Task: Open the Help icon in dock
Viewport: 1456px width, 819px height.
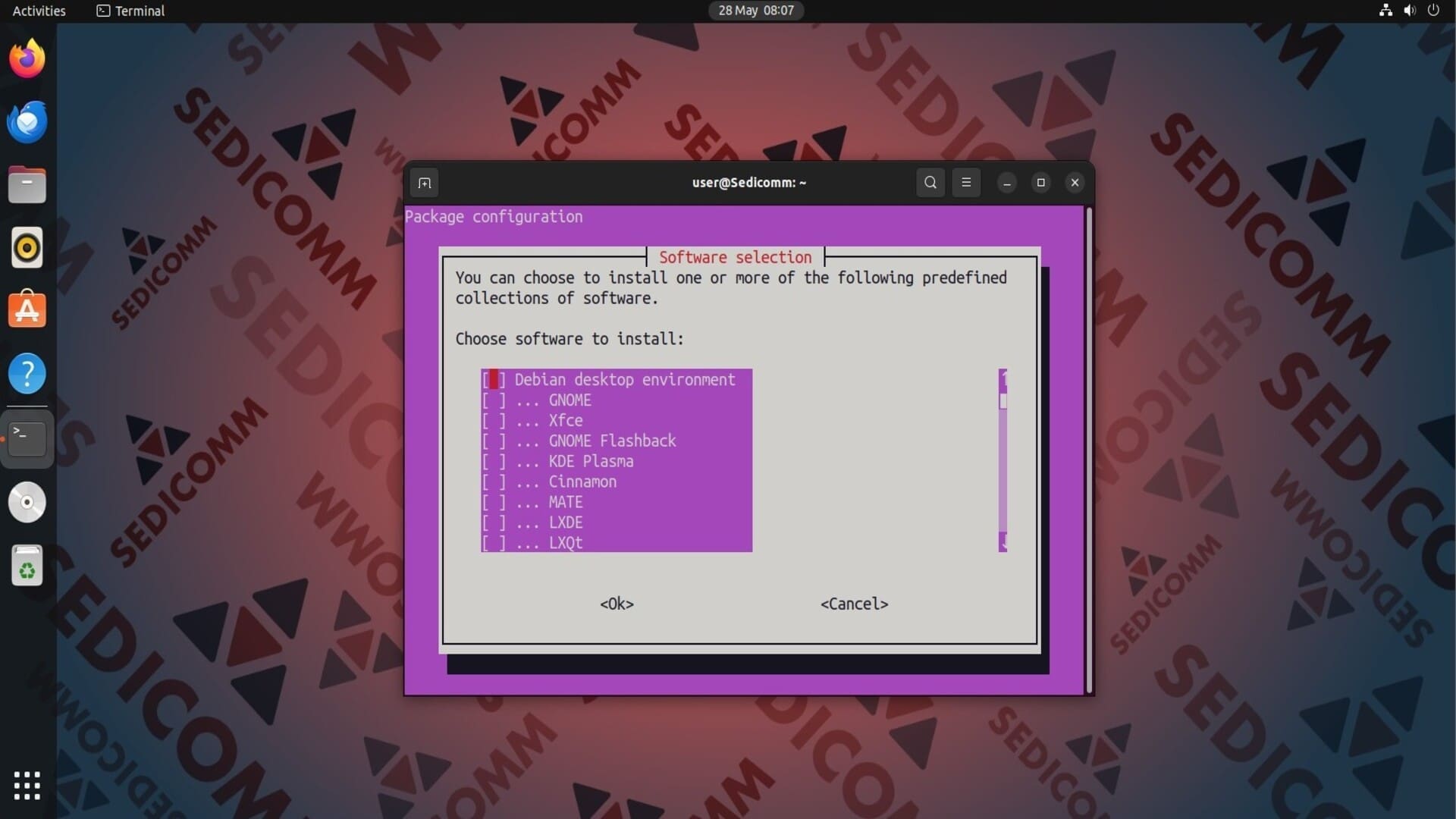Action: tap(27, 373)
